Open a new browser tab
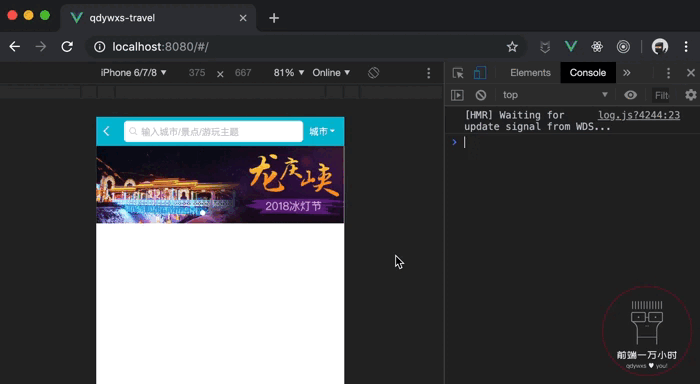 274,18
